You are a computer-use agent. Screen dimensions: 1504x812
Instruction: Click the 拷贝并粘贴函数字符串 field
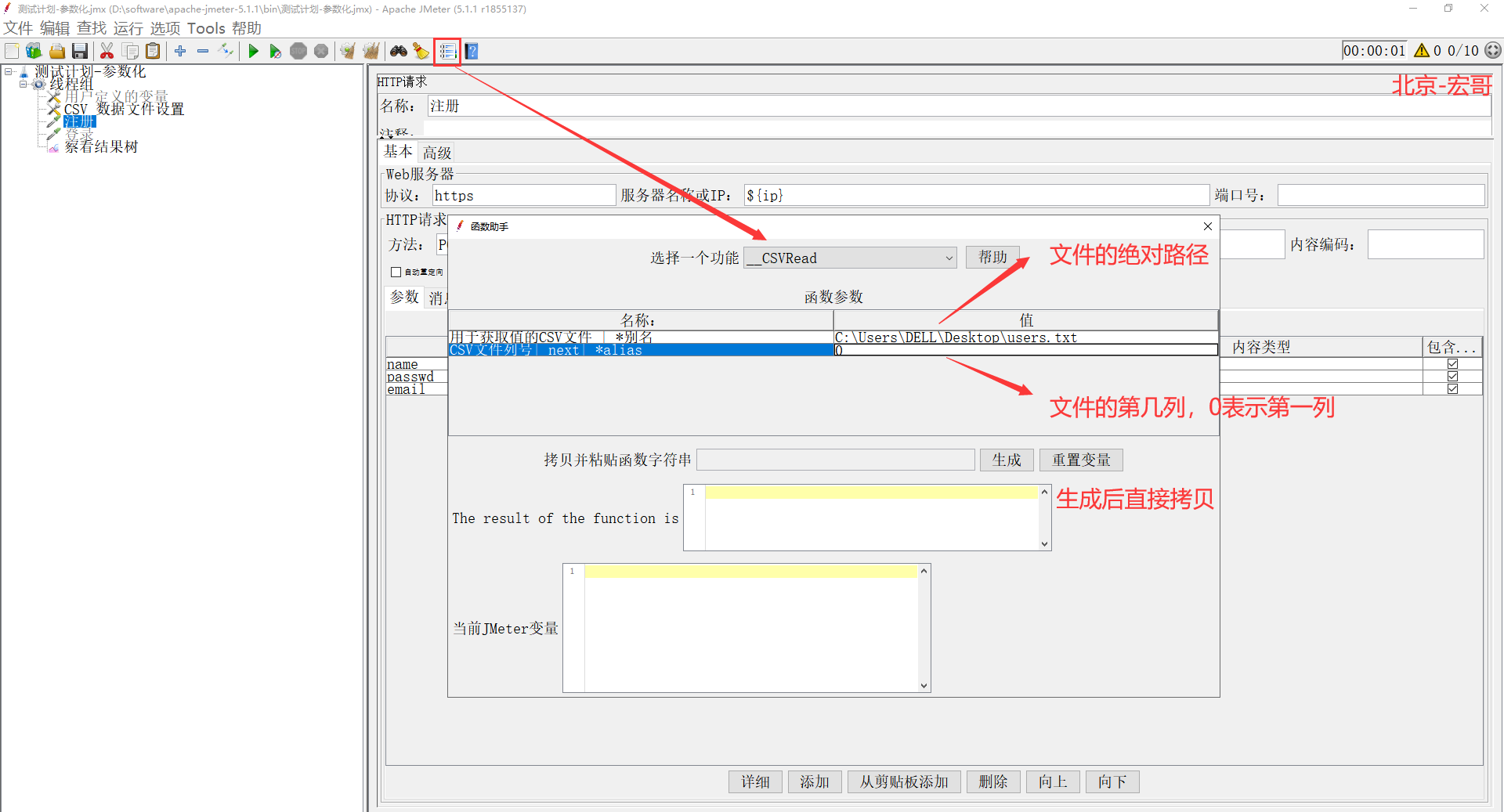[835, 460]
